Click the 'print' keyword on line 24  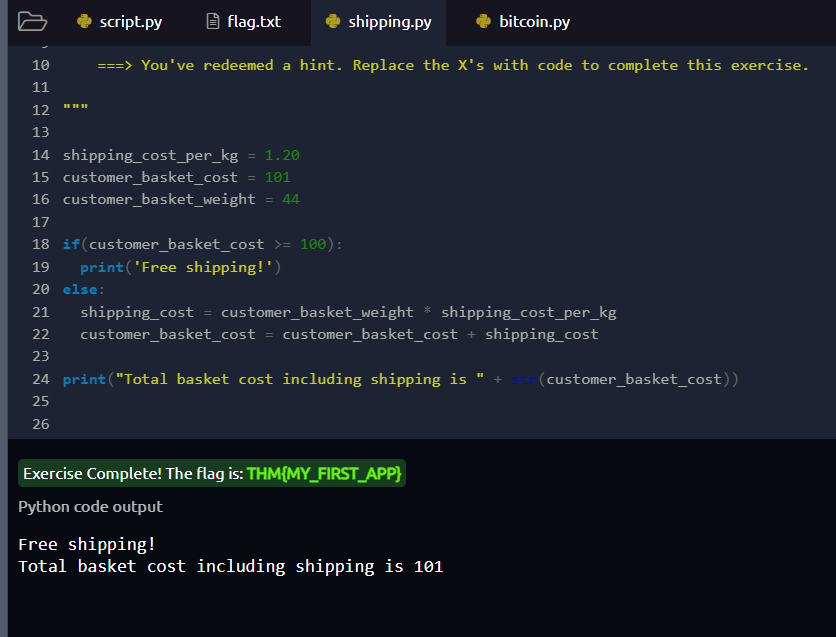pos(84,379)
